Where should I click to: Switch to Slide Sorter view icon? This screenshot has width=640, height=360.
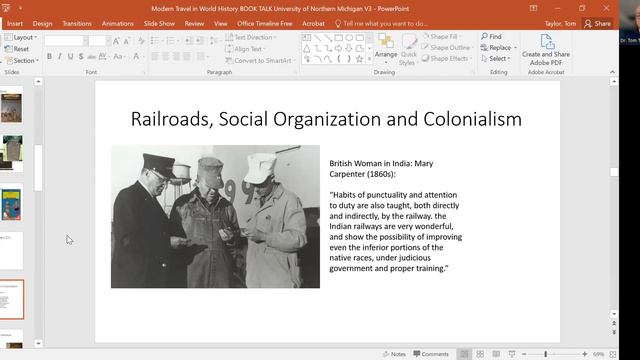(x=480, y=354)
